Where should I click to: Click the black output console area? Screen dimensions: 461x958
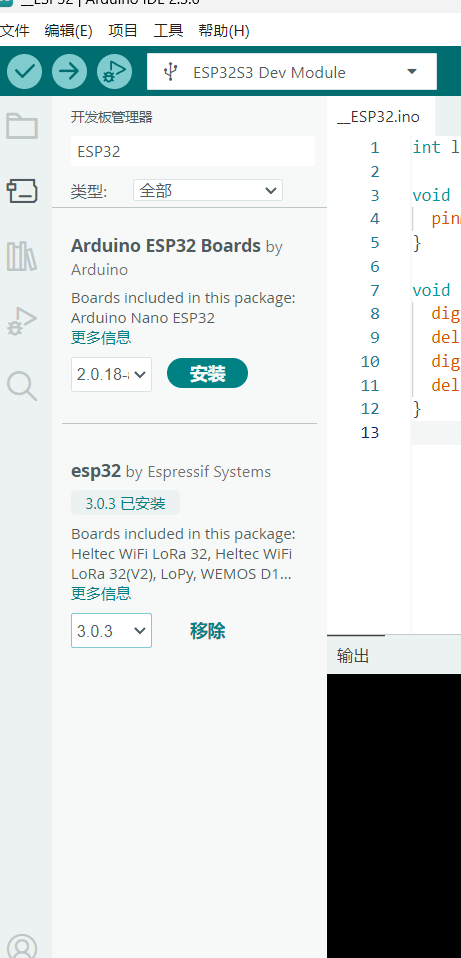(x=394, y=816)
